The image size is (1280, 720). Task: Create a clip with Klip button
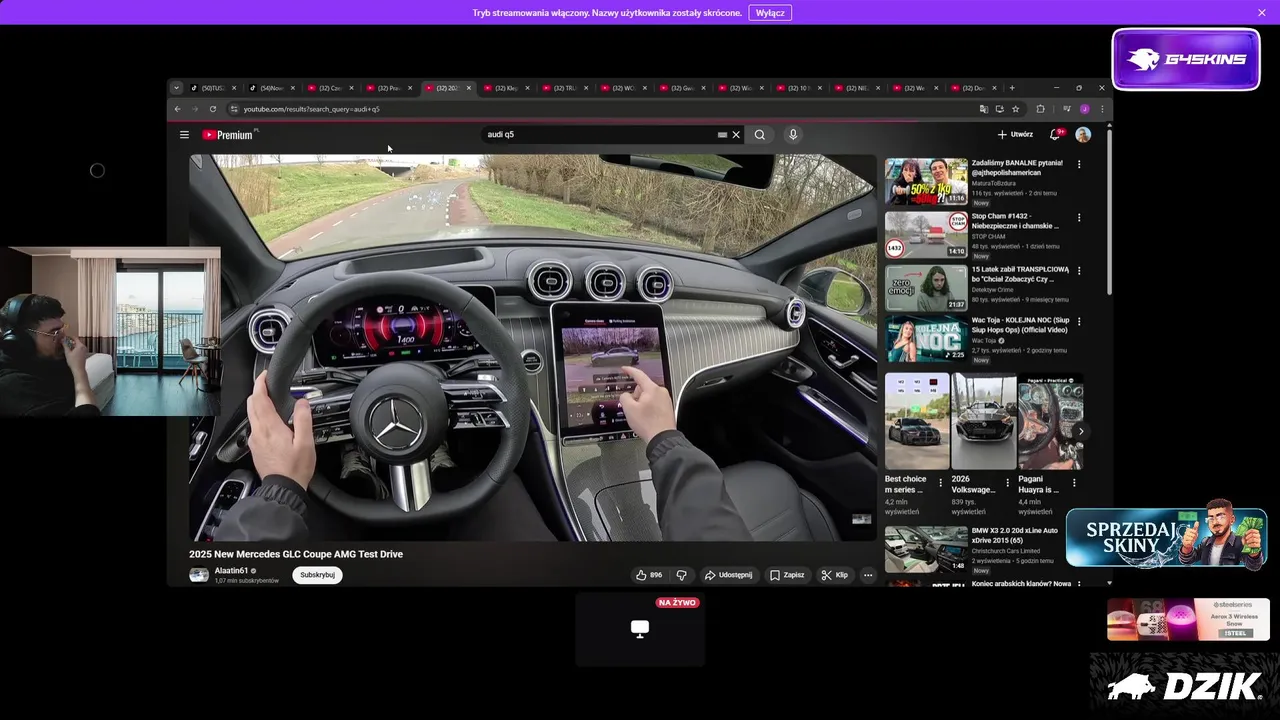point(835,575)
